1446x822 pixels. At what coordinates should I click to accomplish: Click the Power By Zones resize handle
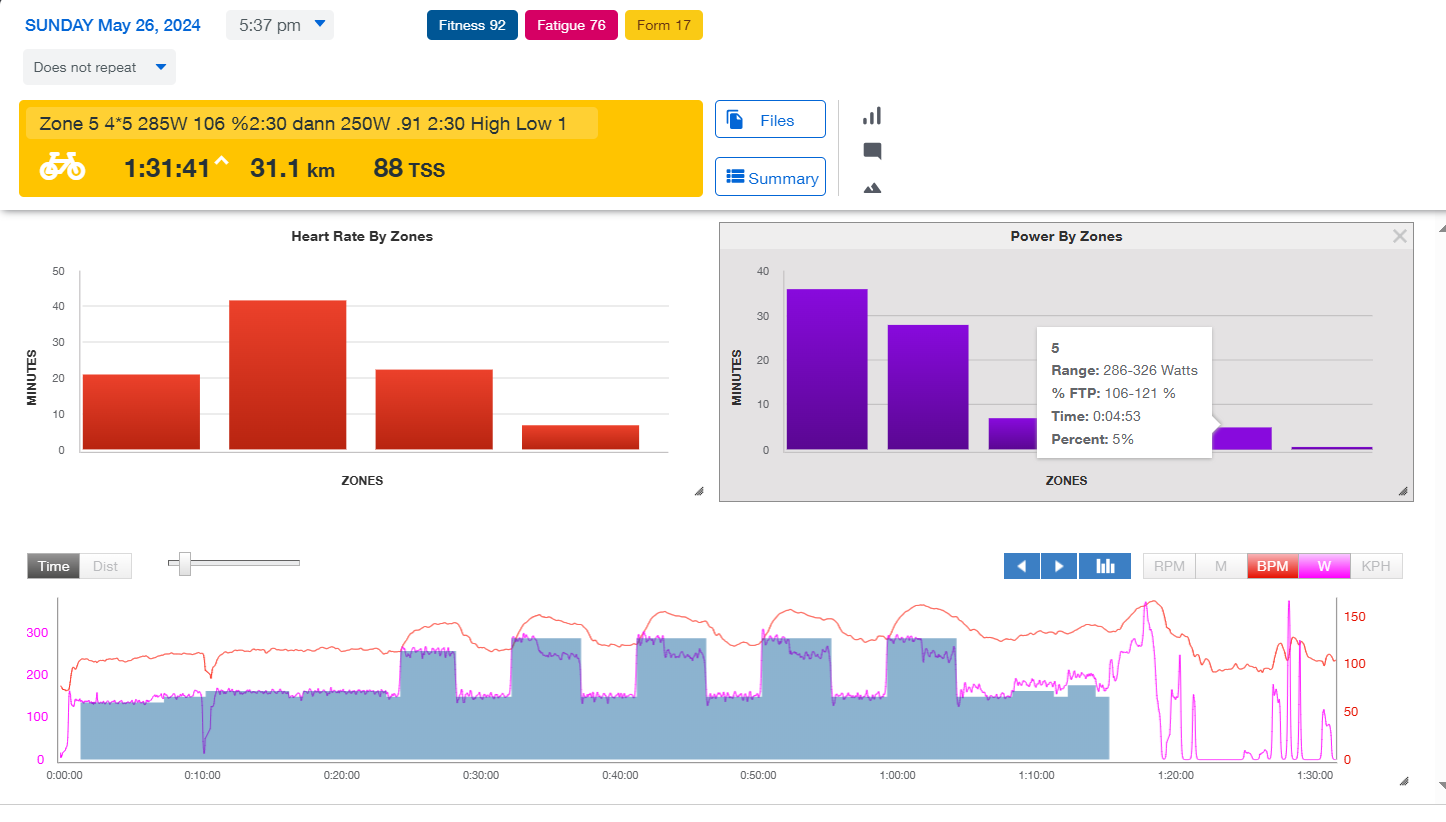click(1403, 491)
